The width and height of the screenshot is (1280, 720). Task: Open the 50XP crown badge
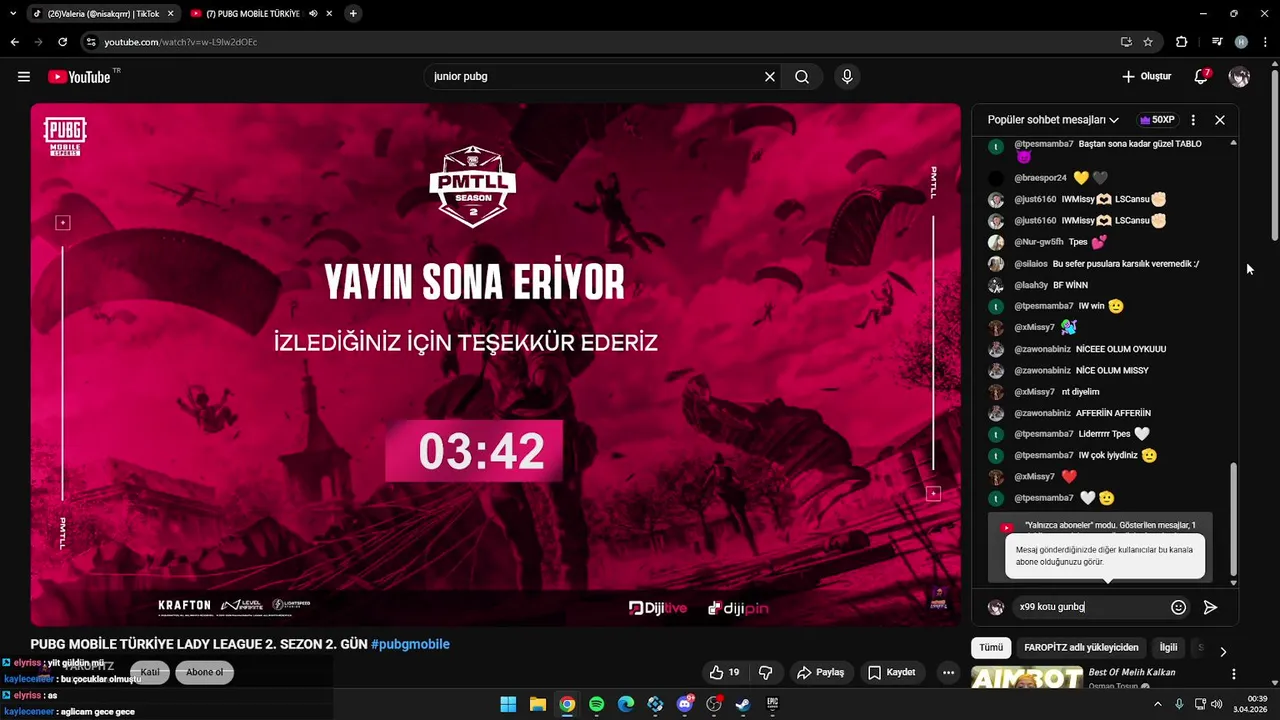[1157, 120]
